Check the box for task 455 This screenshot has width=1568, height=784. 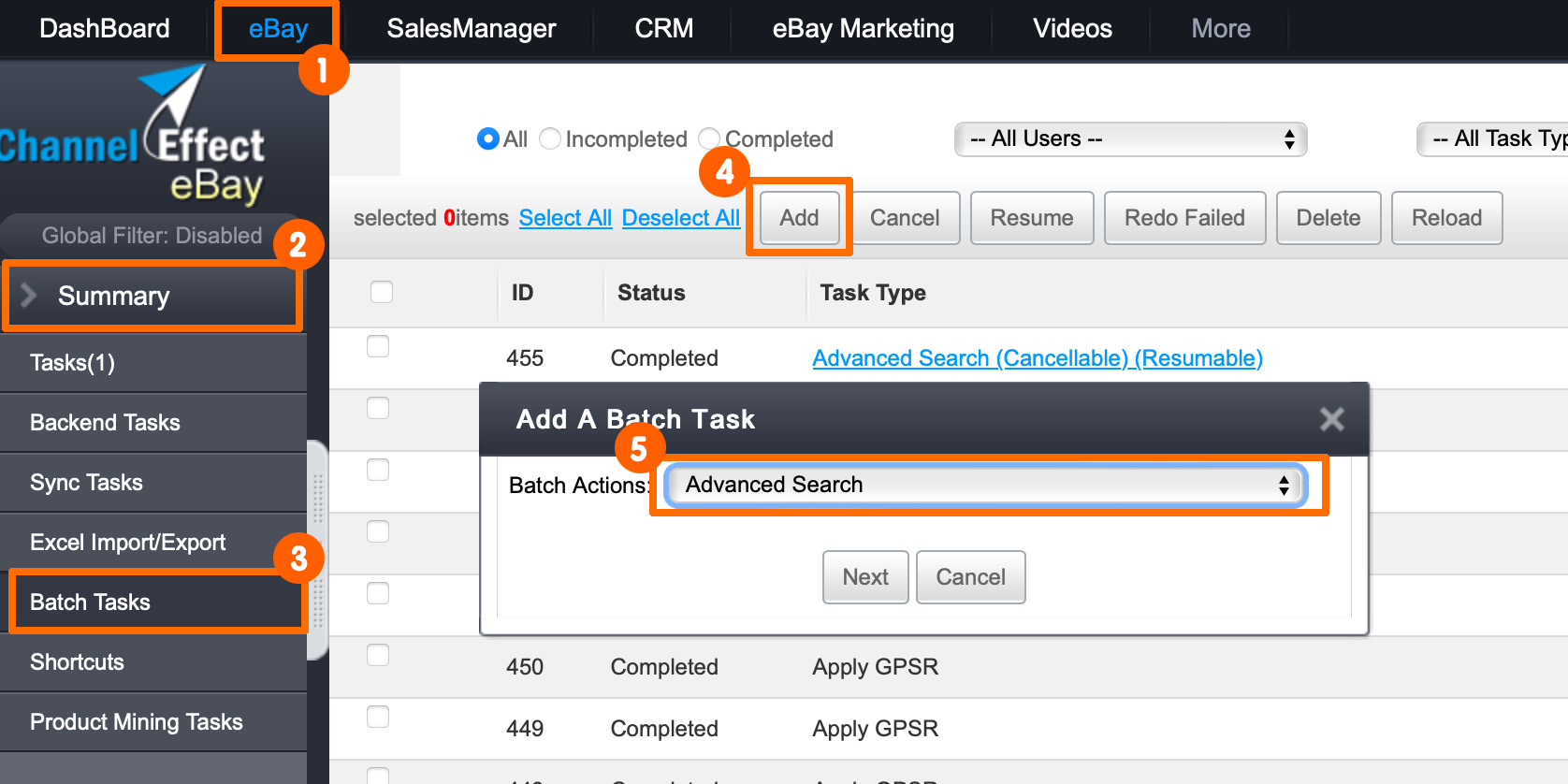(378, 346)
